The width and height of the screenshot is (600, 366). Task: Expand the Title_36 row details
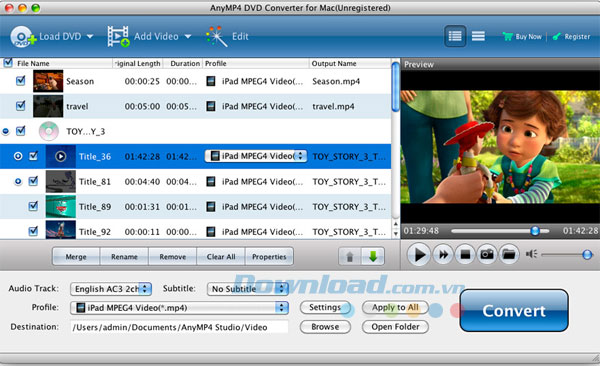point(18,156)
